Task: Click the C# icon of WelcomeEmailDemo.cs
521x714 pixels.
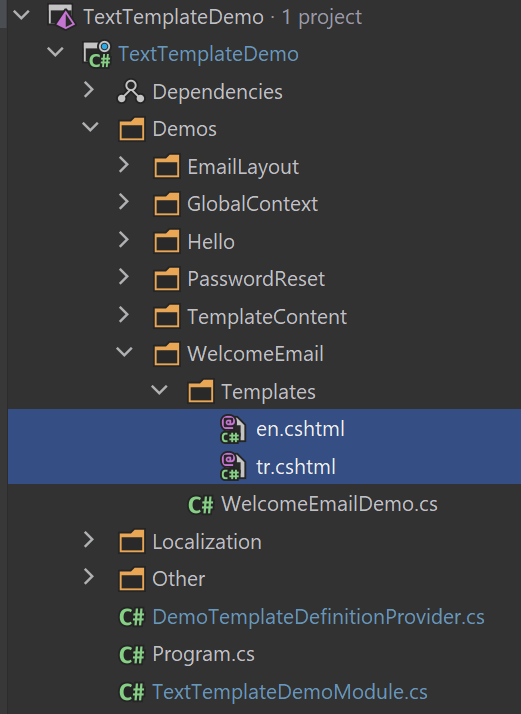Action: click(201, 505)
